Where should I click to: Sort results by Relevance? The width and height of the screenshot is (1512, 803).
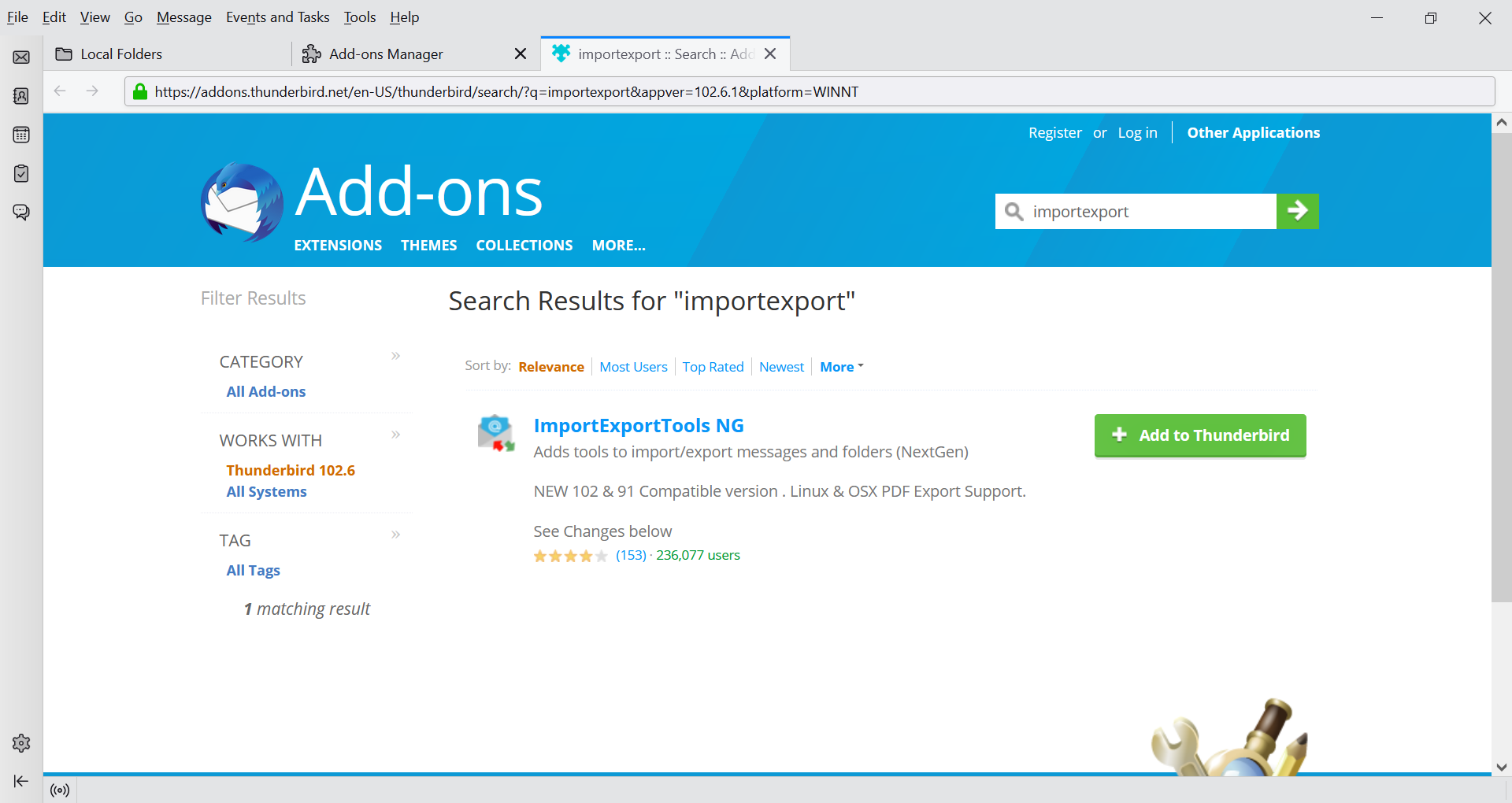tap(551, 367)
